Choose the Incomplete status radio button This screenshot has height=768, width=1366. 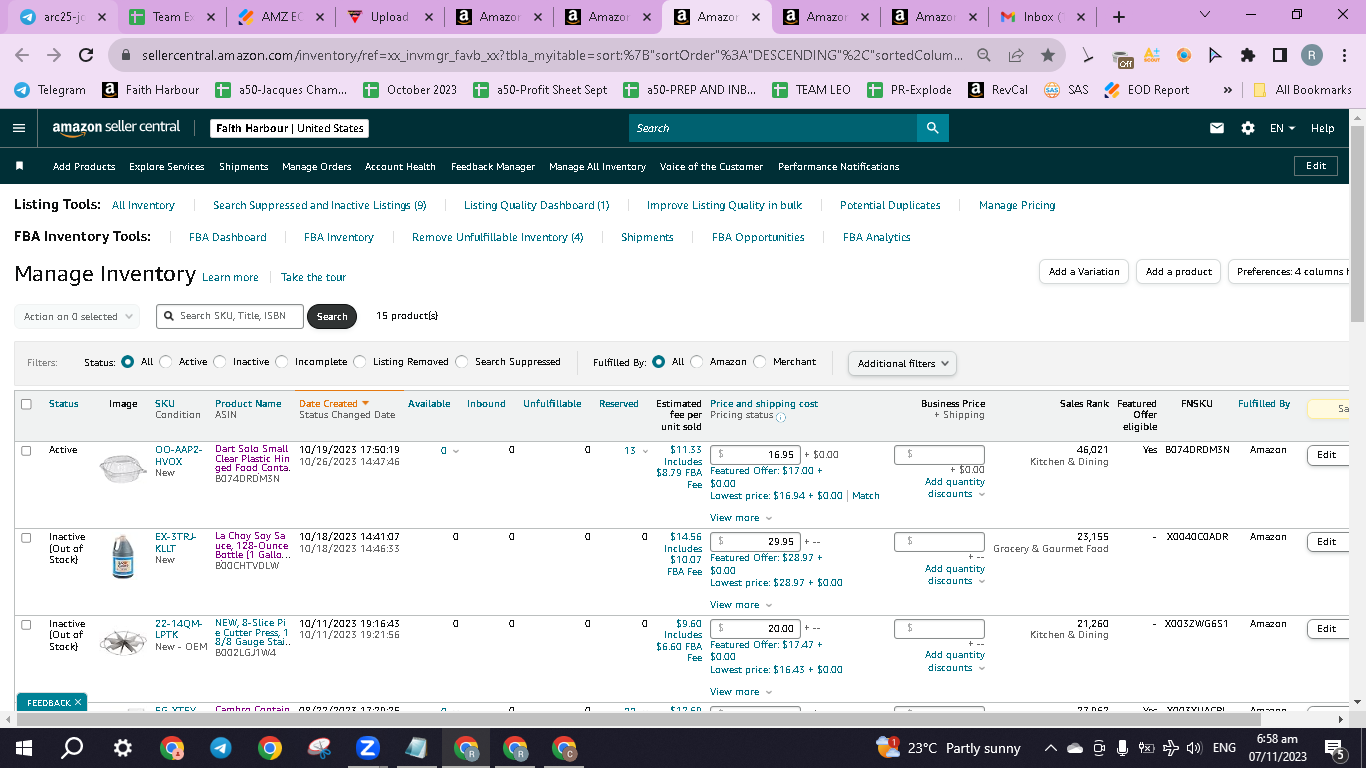pos(282,362)
